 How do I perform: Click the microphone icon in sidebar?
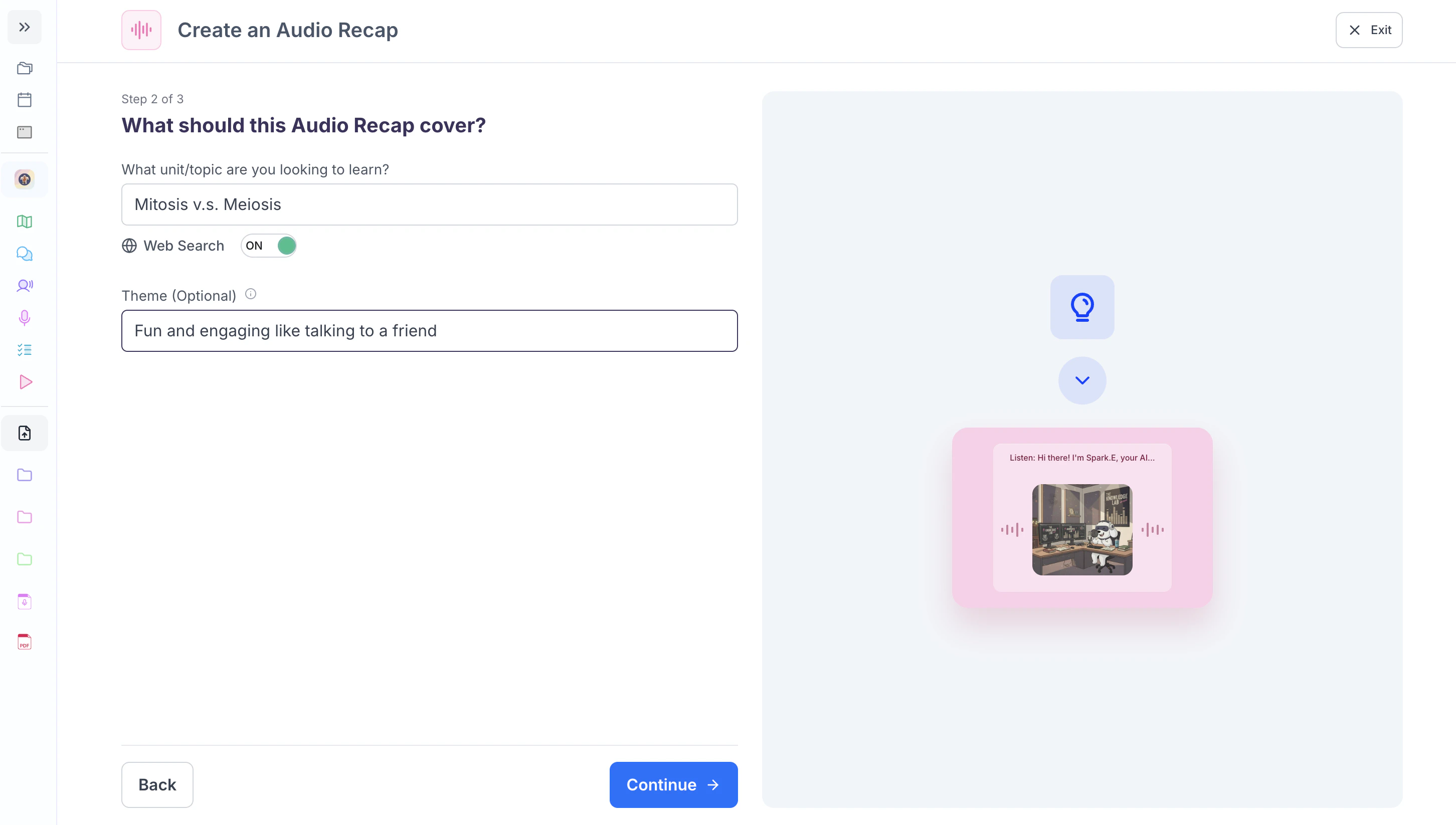coord(25,317)
